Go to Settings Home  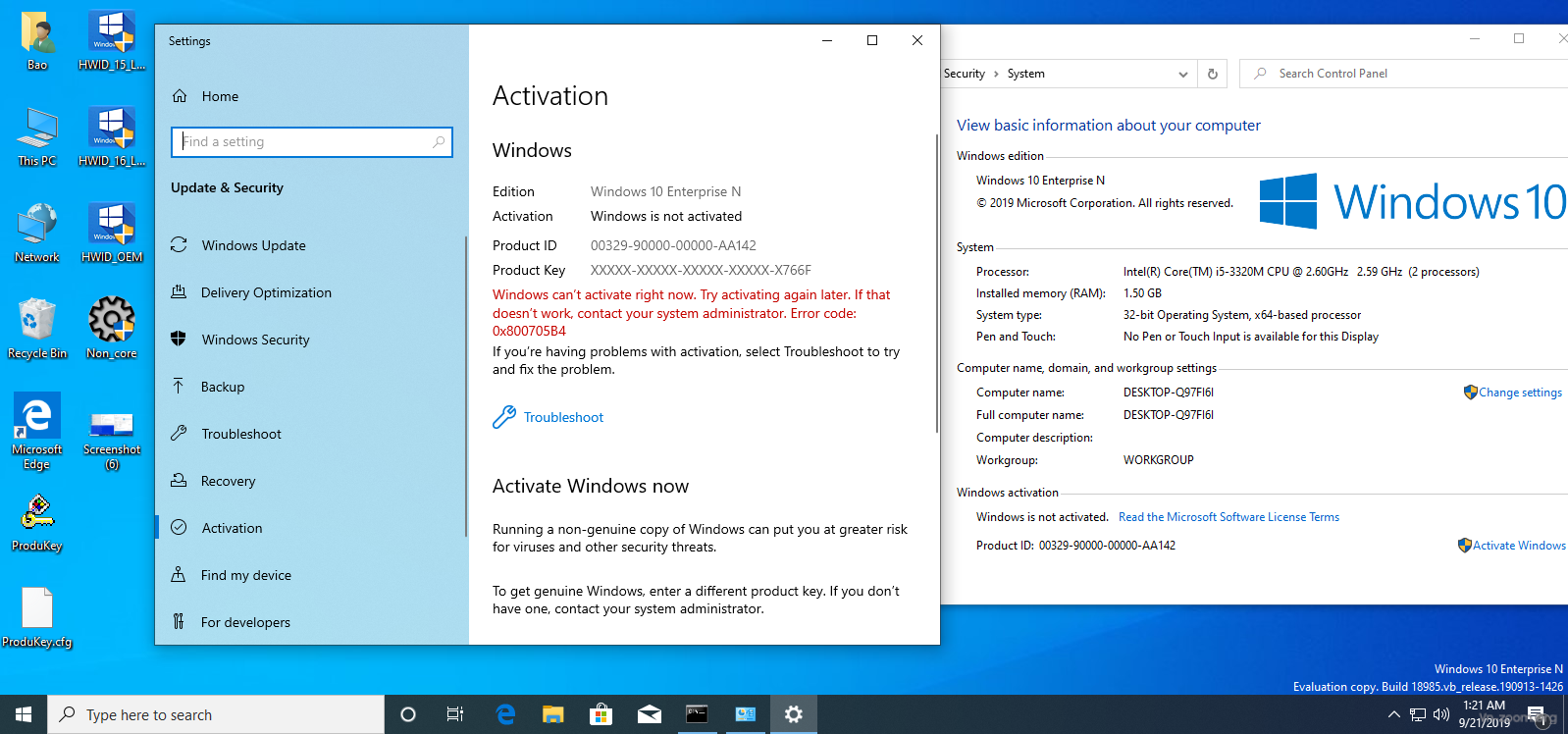[310, 96]
